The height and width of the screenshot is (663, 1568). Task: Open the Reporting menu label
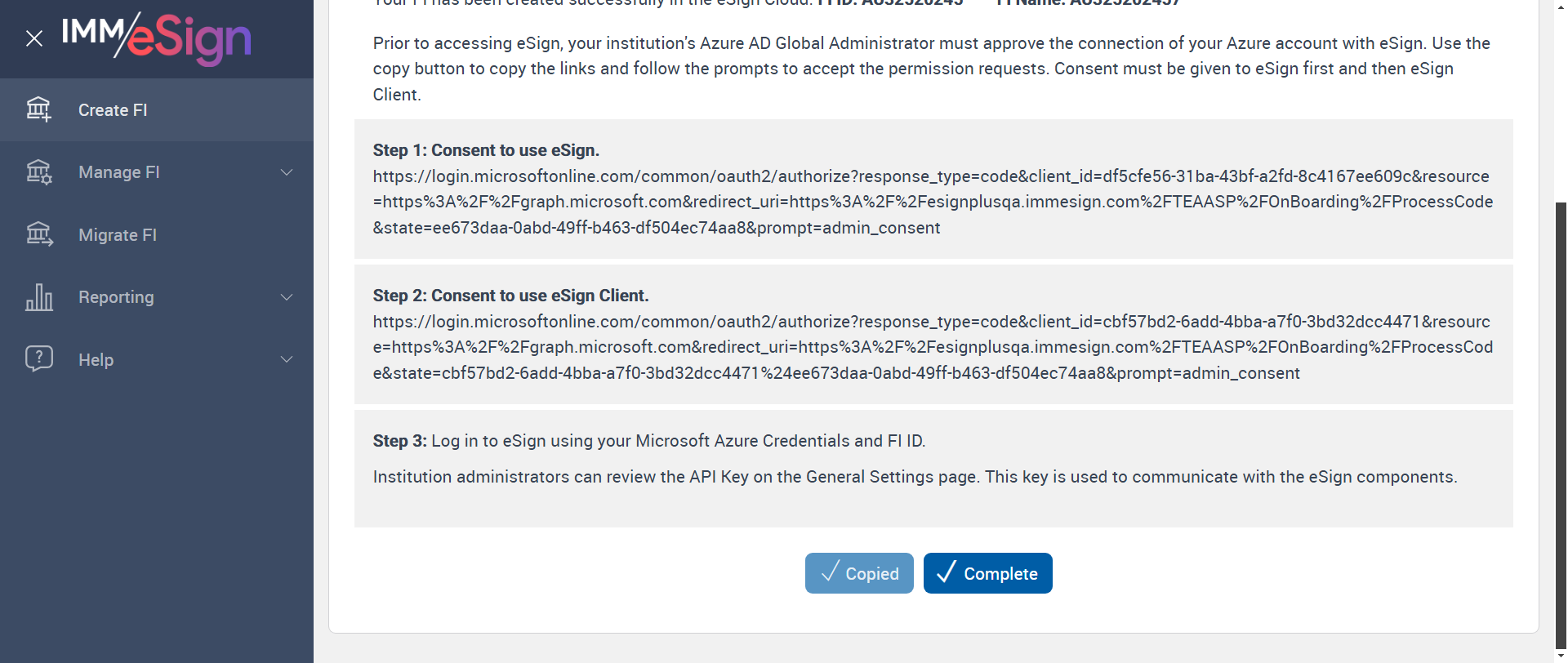116,297
